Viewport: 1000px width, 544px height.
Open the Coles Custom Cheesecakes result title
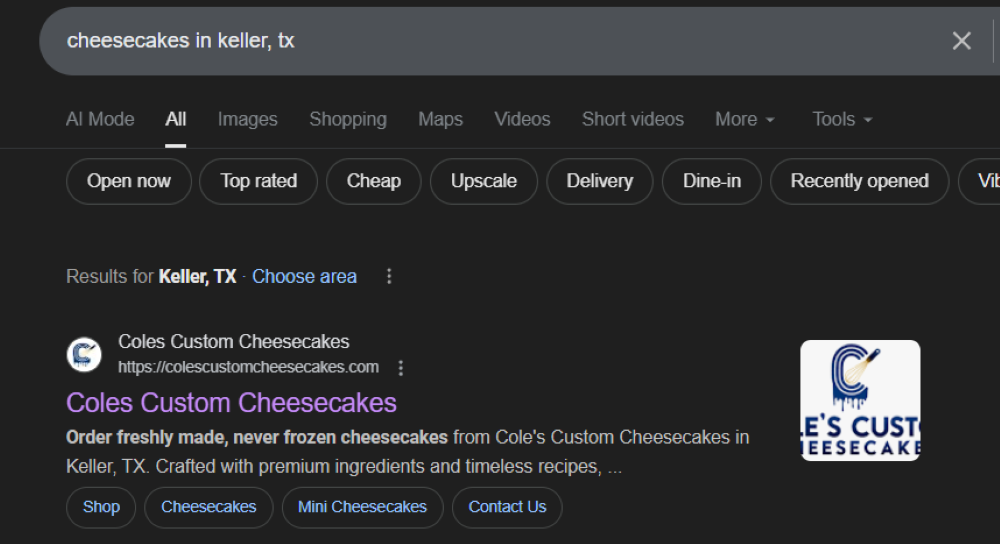tap(231, 402)
